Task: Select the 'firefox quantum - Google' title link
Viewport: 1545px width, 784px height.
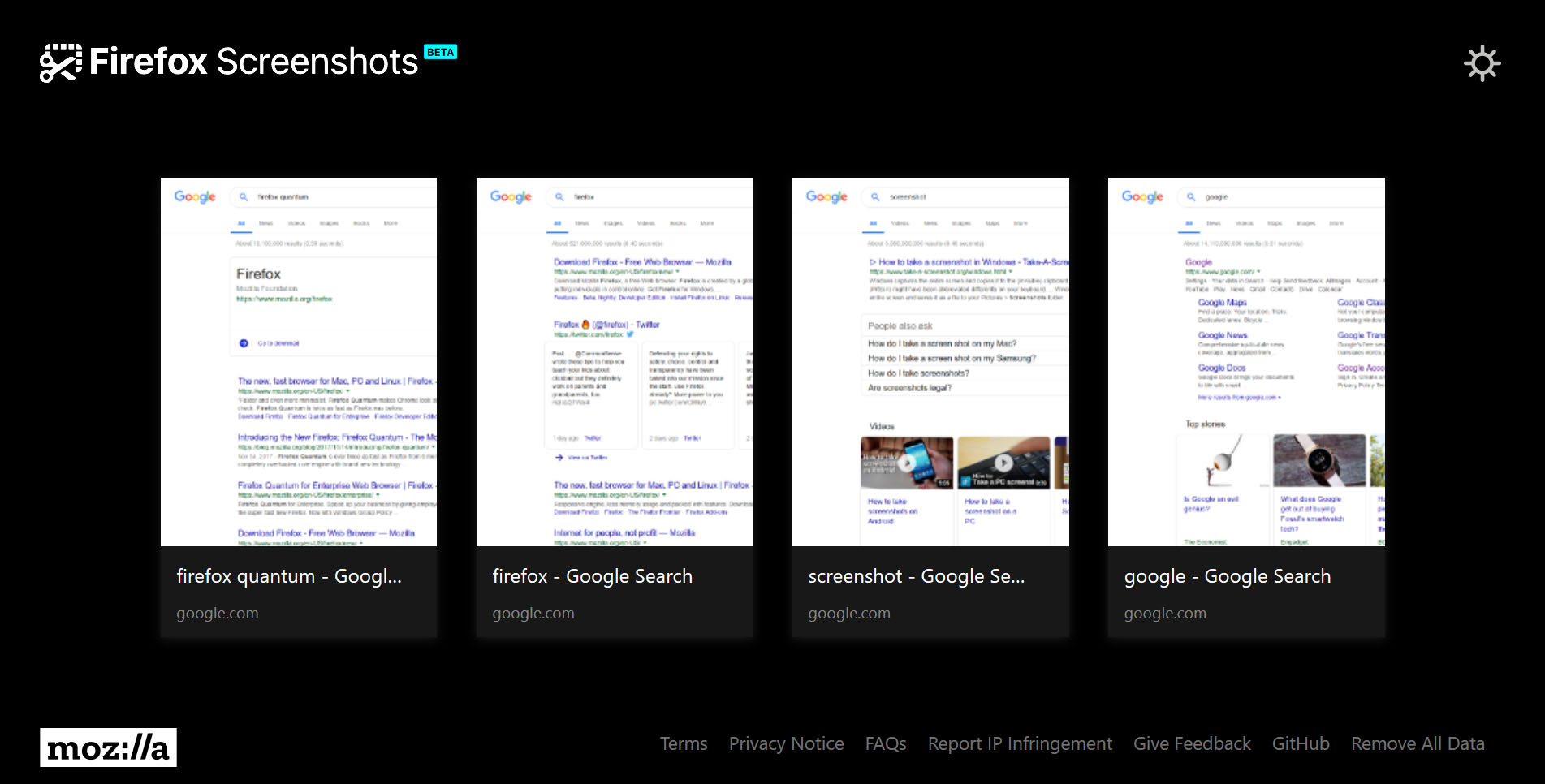Action: click(289, 576)
